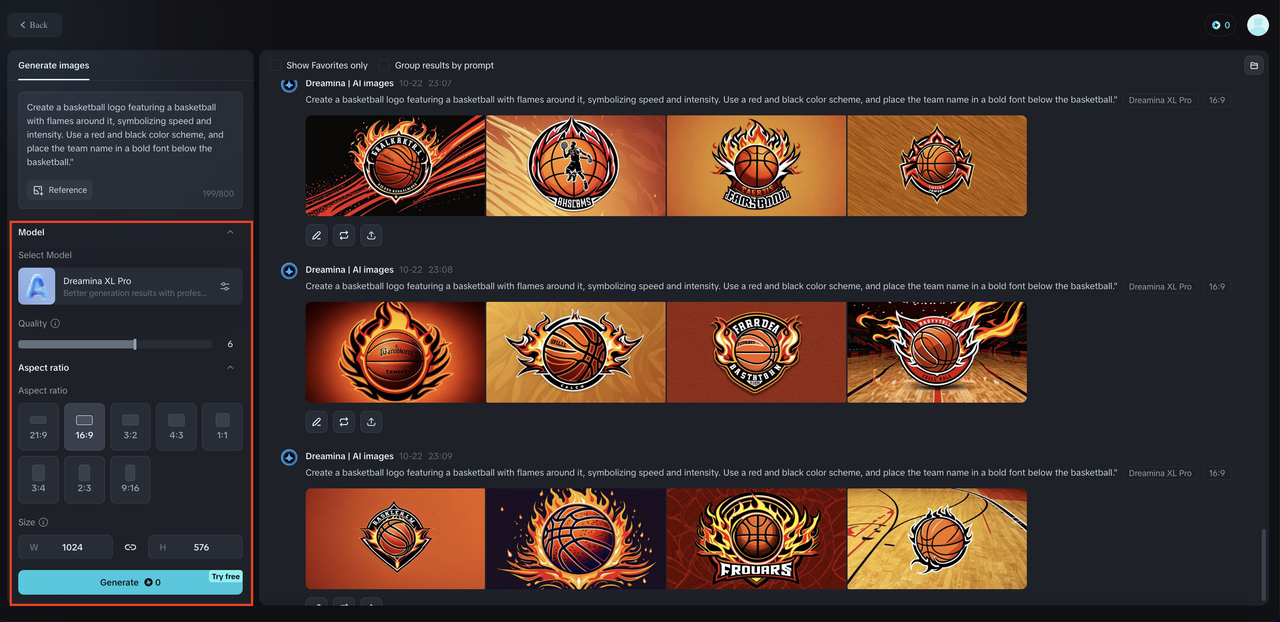This screenshot has width=1280, height=622.
Task: Click the Quality slider handle
Action: (135, 344)
